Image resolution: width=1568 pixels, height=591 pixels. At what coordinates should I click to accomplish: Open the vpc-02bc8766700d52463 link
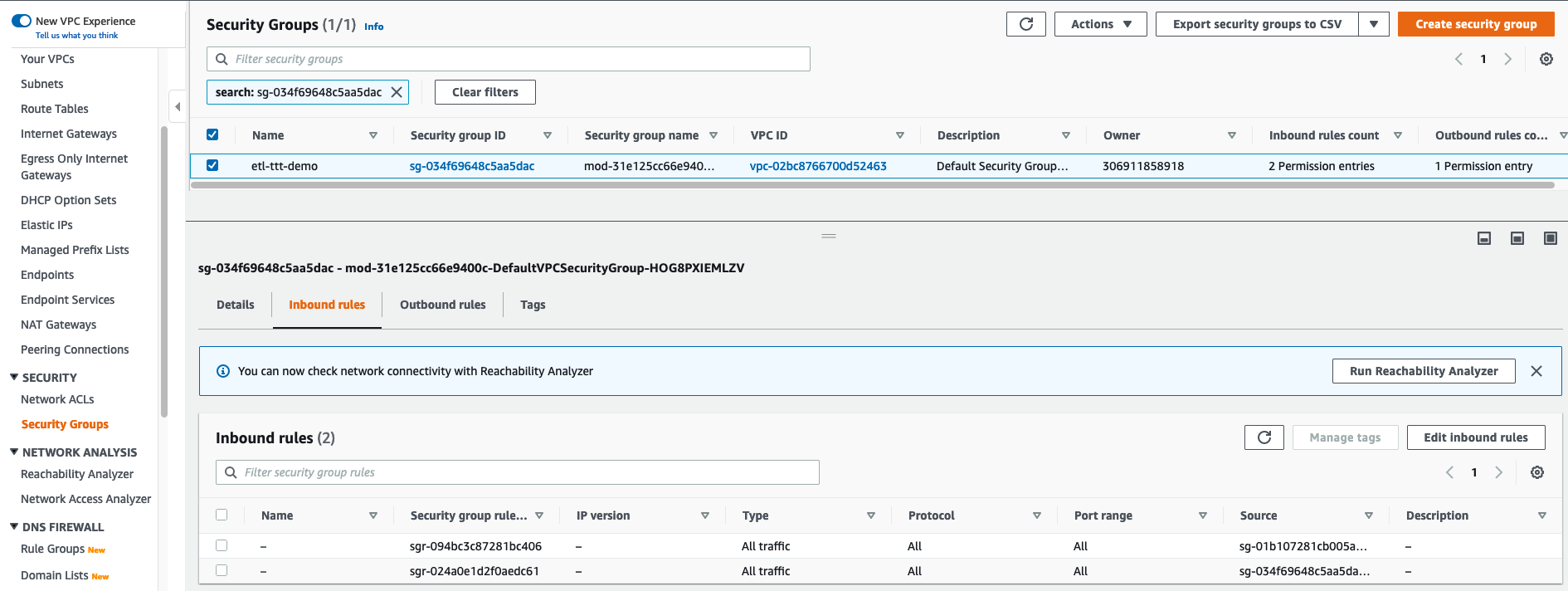click(818, 166)
